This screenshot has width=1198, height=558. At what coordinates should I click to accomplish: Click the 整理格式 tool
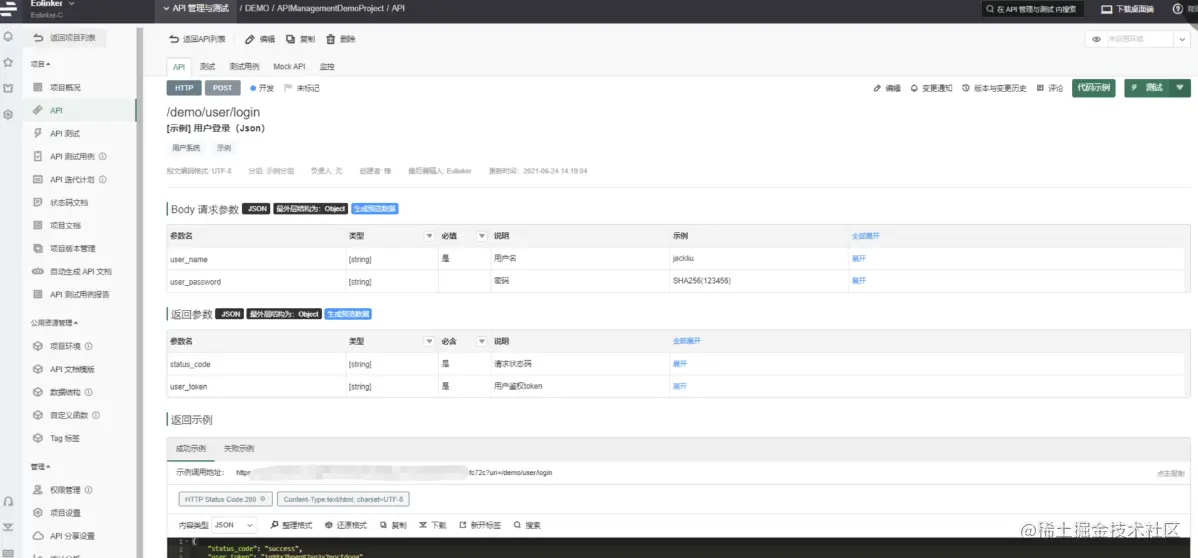tap(292, 525)
